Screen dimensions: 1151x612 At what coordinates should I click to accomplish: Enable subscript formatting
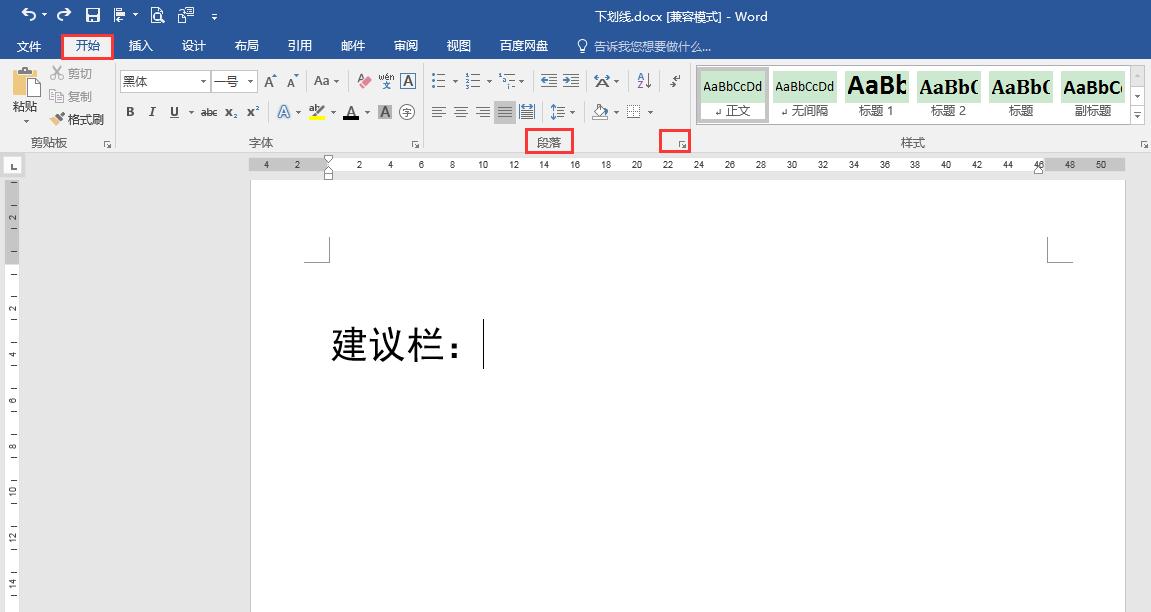click(x=230, y=112)
